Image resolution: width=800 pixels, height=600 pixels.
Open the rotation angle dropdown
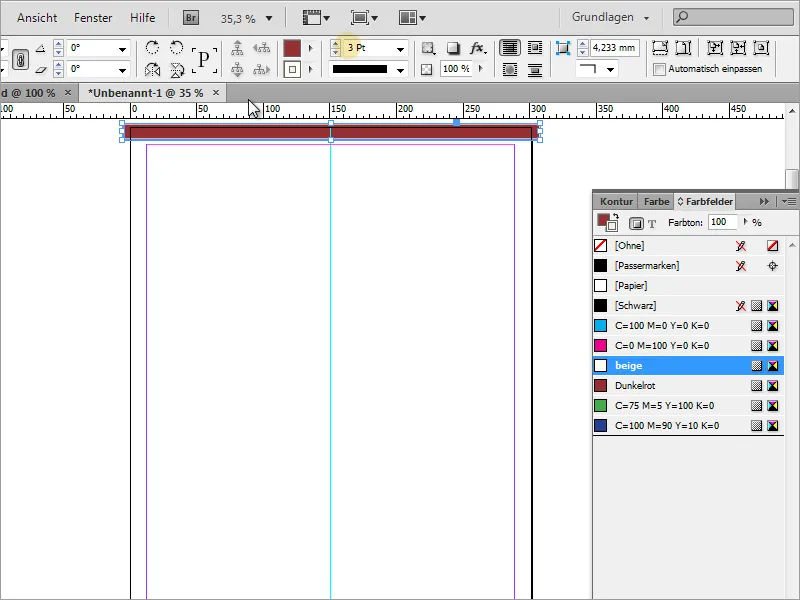point(122,49)
